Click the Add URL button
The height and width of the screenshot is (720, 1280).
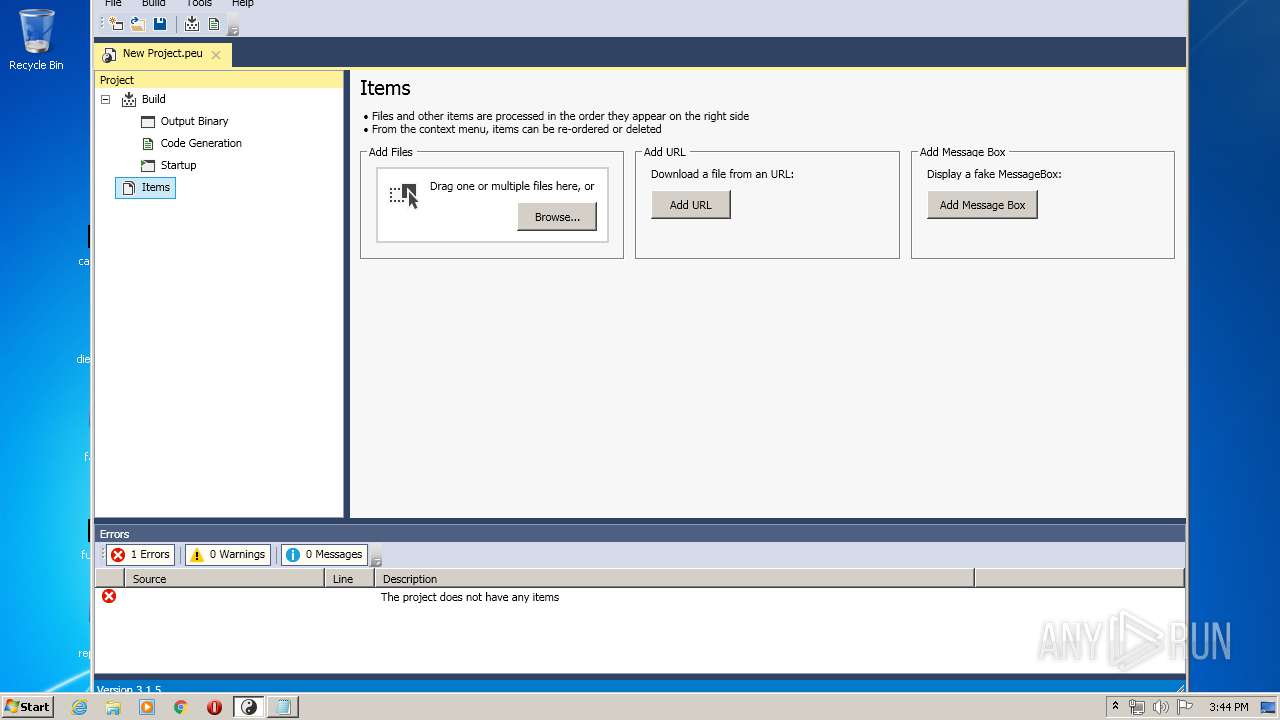click(691, 205)
